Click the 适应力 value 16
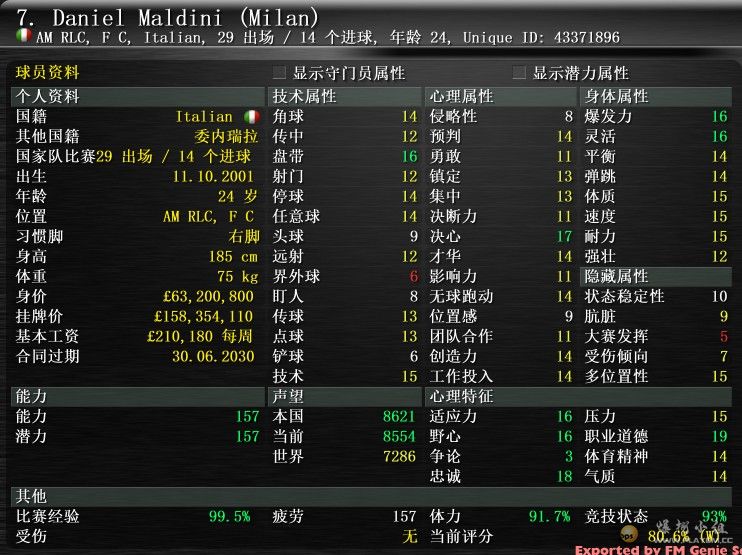The image size is (742, 555). point(564,416)
